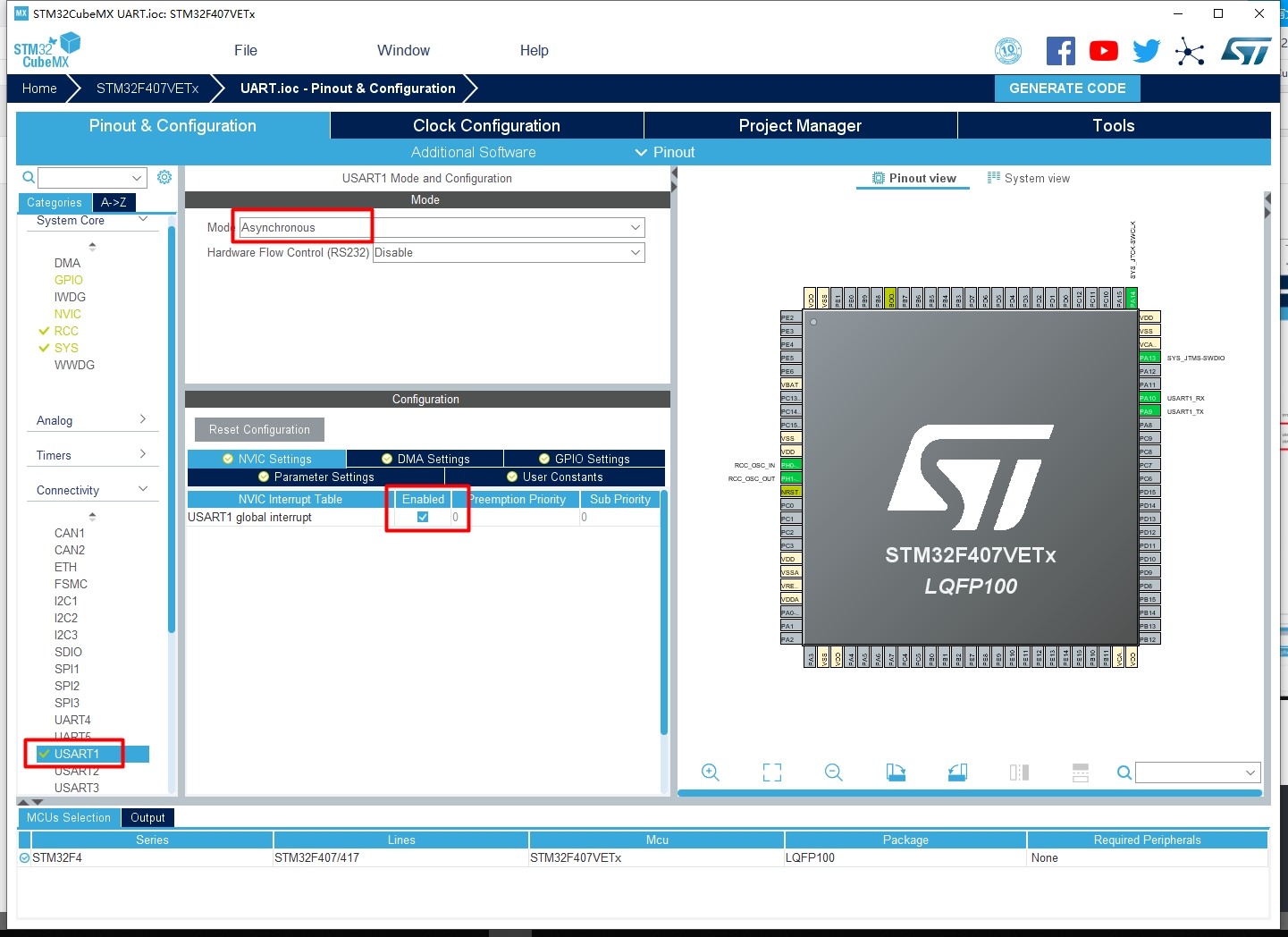Zoom in on the pinout view
Image resolution: width=1288 pixels, height=937 pixels.
(711, 772)
